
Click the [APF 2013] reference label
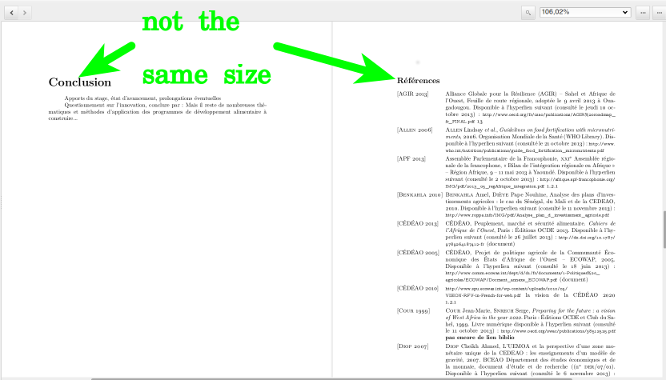pyautogui.click(x=411, y=159)
